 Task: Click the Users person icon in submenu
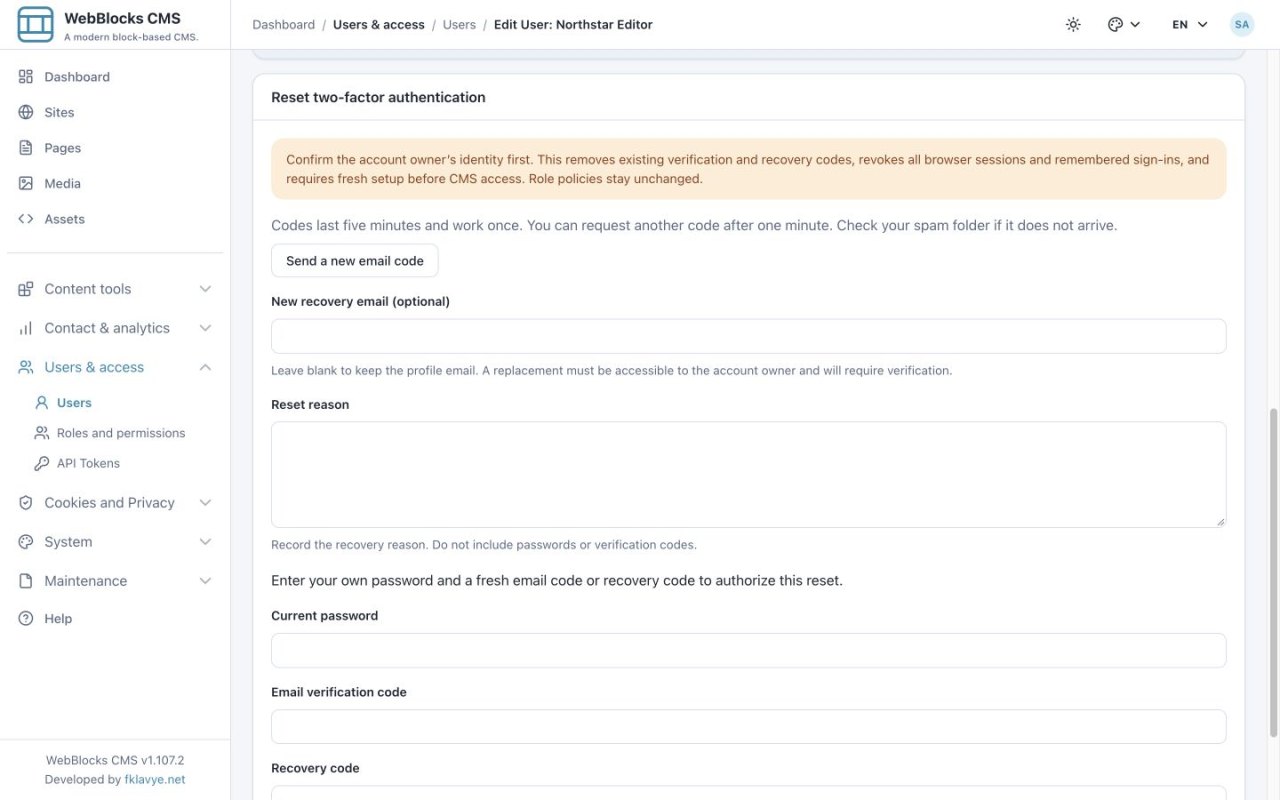42,403
